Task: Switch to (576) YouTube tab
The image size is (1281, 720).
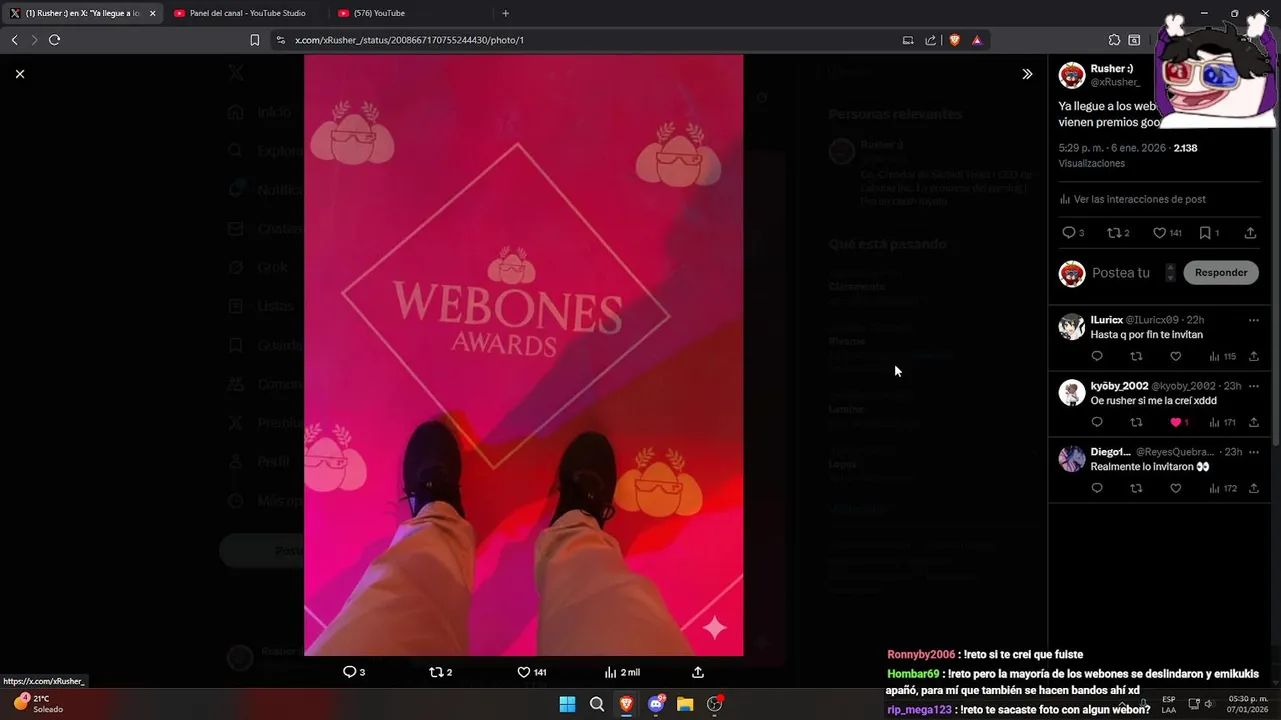Action: click(x=379, y=13)
